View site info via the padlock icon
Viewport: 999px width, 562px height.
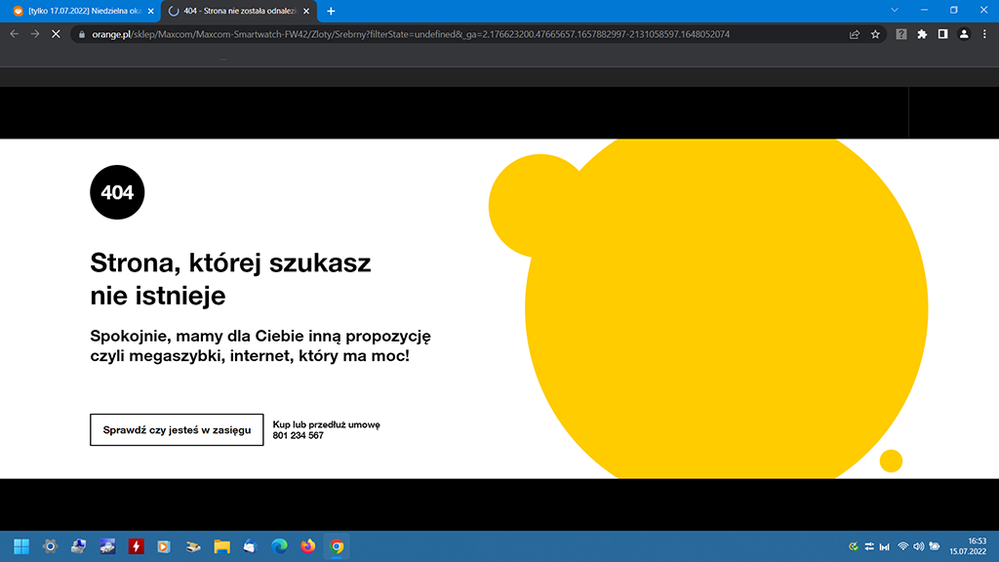[83, 34]
